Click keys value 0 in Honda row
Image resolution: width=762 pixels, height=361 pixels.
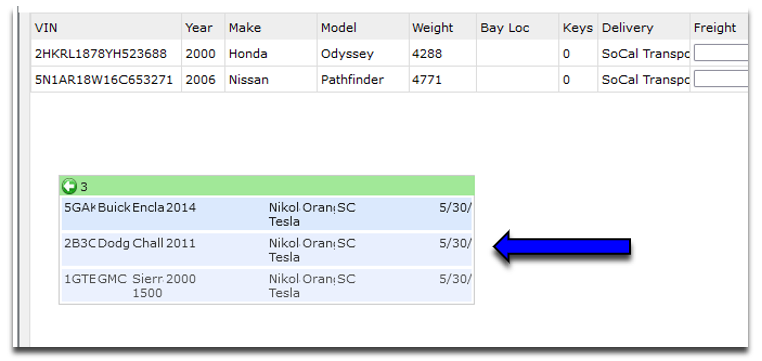[566, 53]
